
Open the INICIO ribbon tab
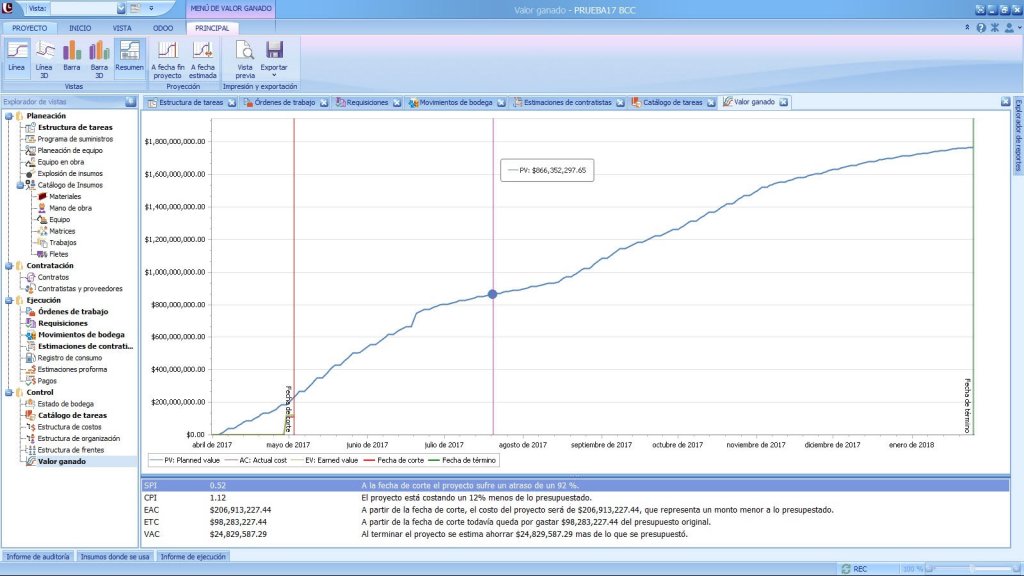80,28
